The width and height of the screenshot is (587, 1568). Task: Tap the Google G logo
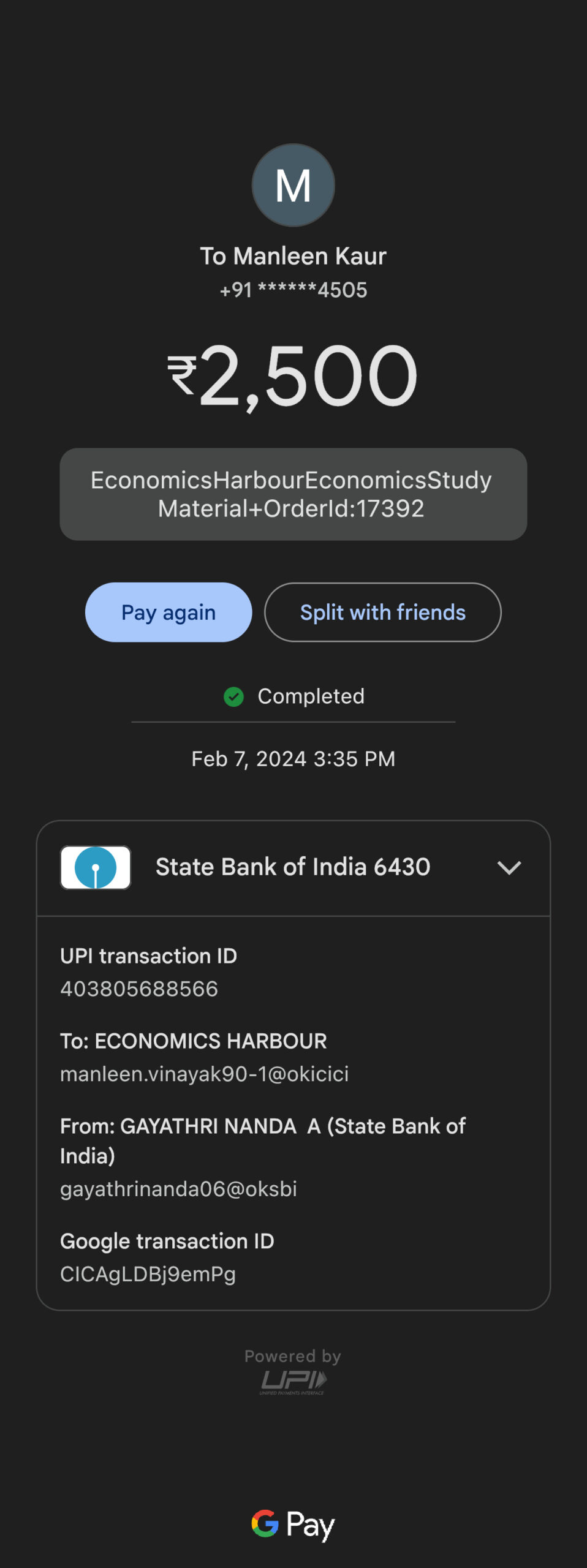point(265,1523)
